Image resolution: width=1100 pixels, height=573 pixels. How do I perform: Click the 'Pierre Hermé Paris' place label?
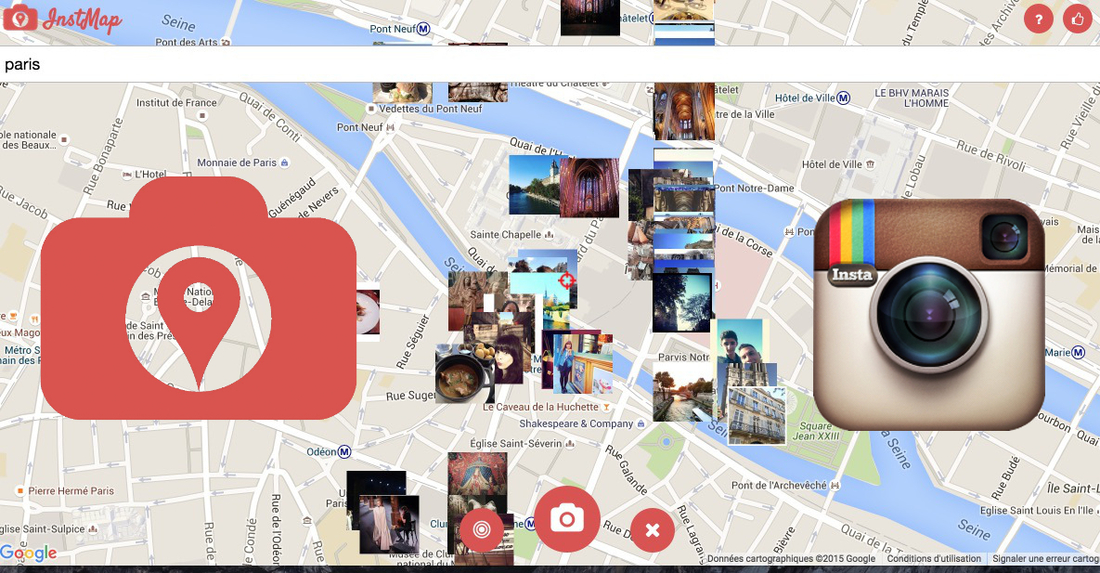tap(71, 491)
